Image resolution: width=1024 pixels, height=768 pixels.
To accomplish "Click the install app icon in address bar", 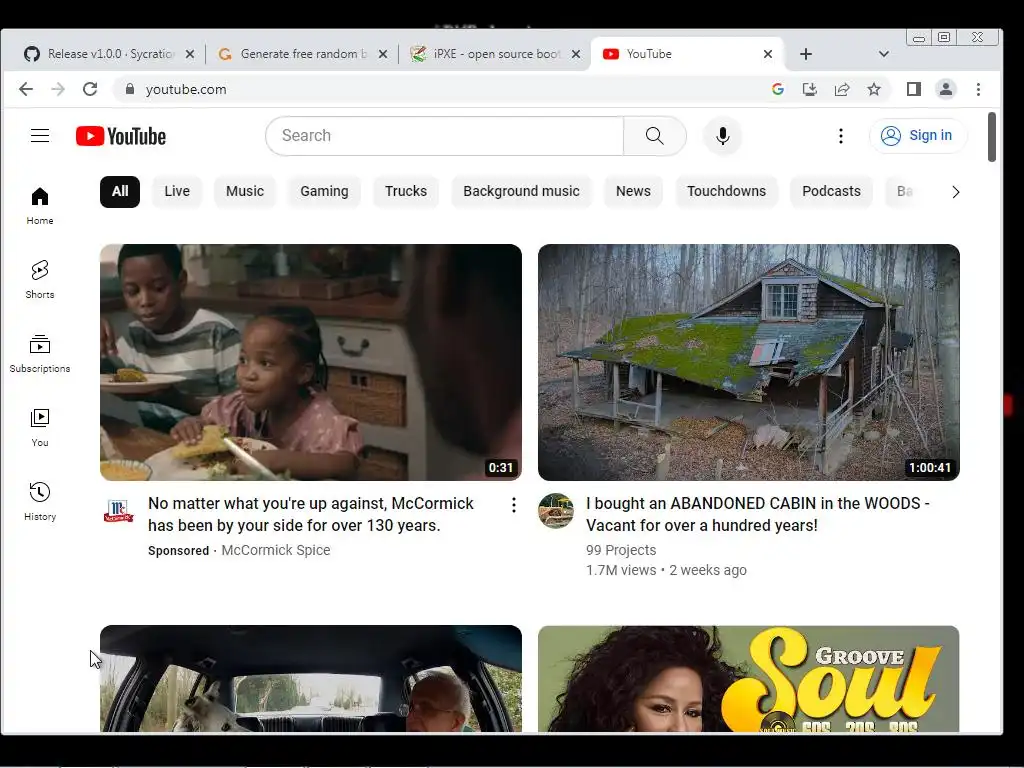I will (x=810, y=89).
